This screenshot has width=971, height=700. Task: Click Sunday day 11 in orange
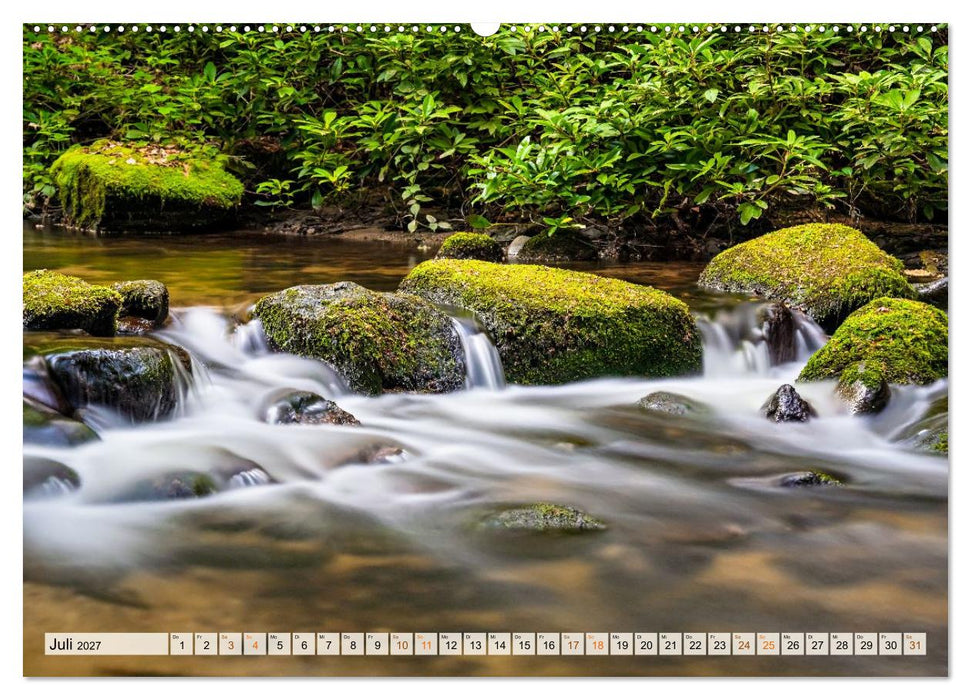pyautogui.click(x=426, y=644)
